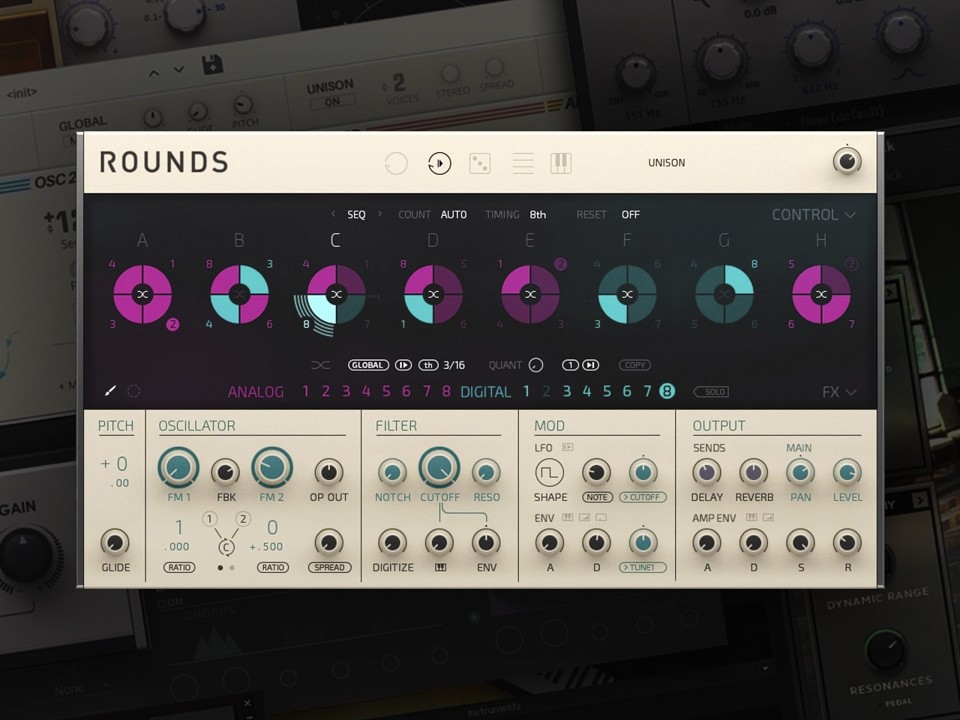Click the QUANT round dial icon
Image resolution: width=960 pixels, height=720 pixels.
536,365
